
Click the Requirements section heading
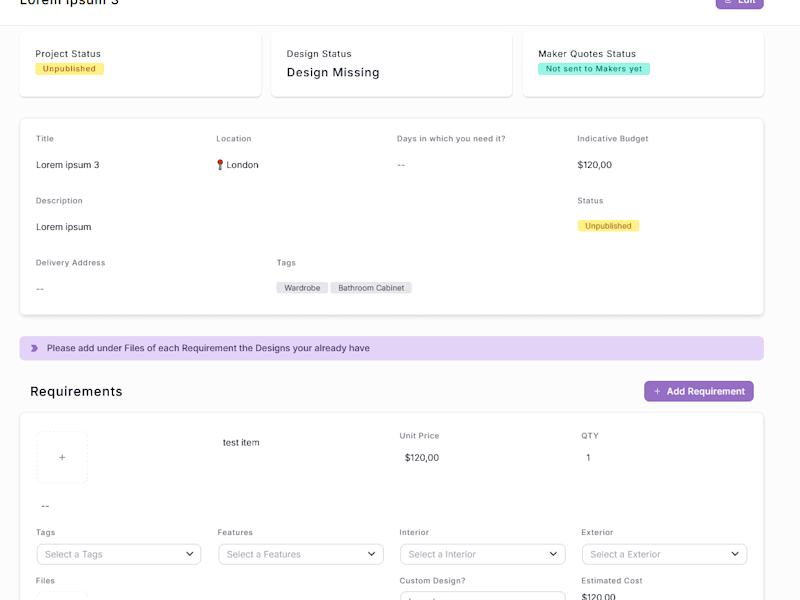[77, 391]
